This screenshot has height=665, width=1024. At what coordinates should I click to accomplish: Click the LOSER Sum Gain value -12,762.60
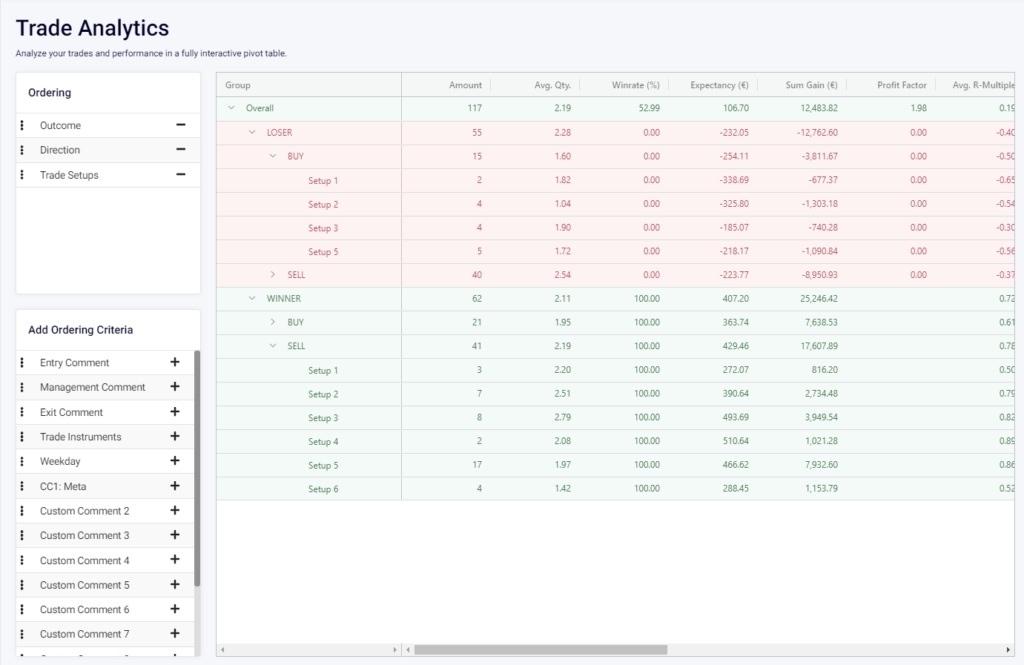pyautogui.click(x=817, y=132)
